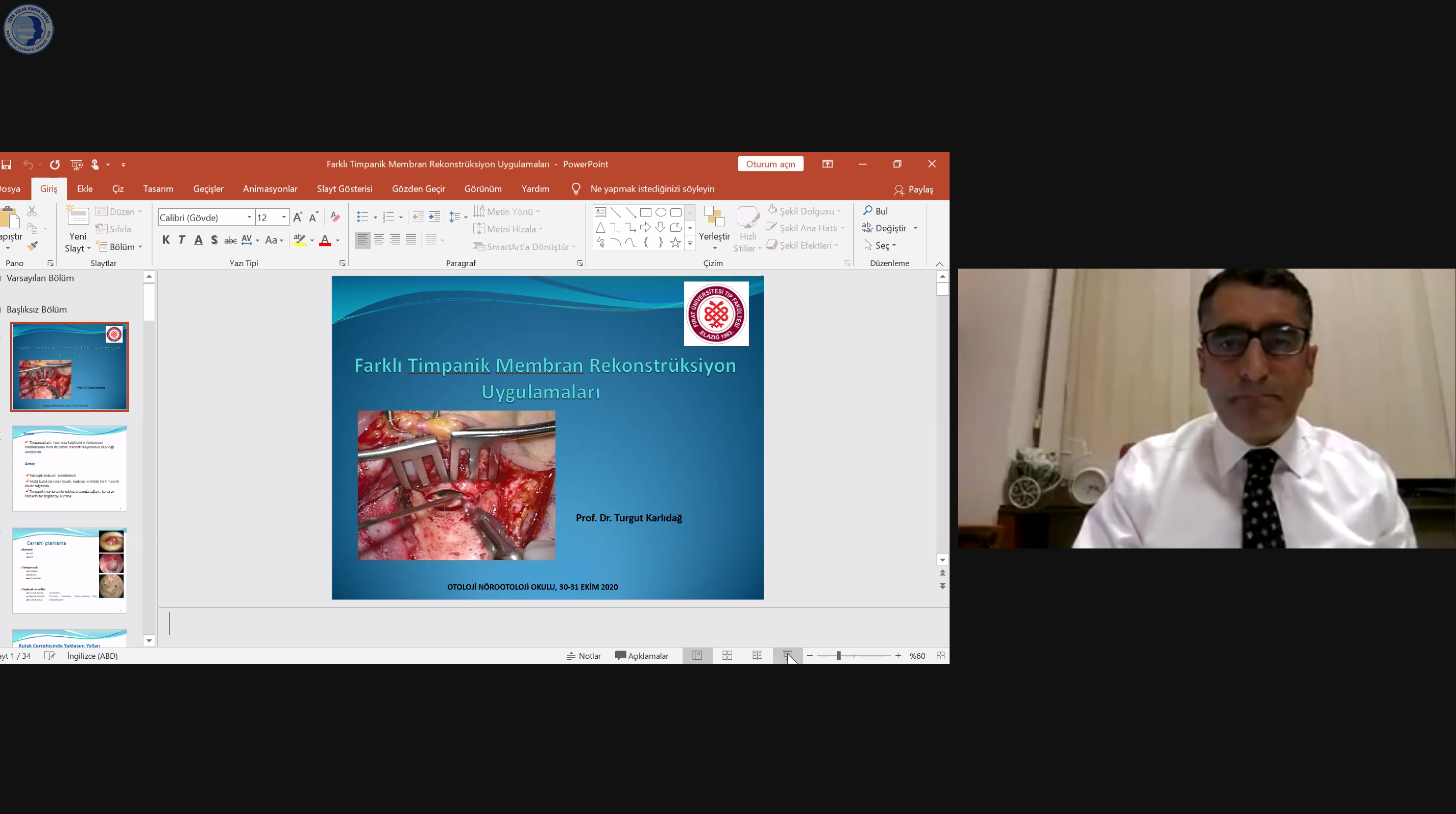Click the Undo icon in title bar
The height and width of the screenshot is (814, 1456).
(28, 164)
